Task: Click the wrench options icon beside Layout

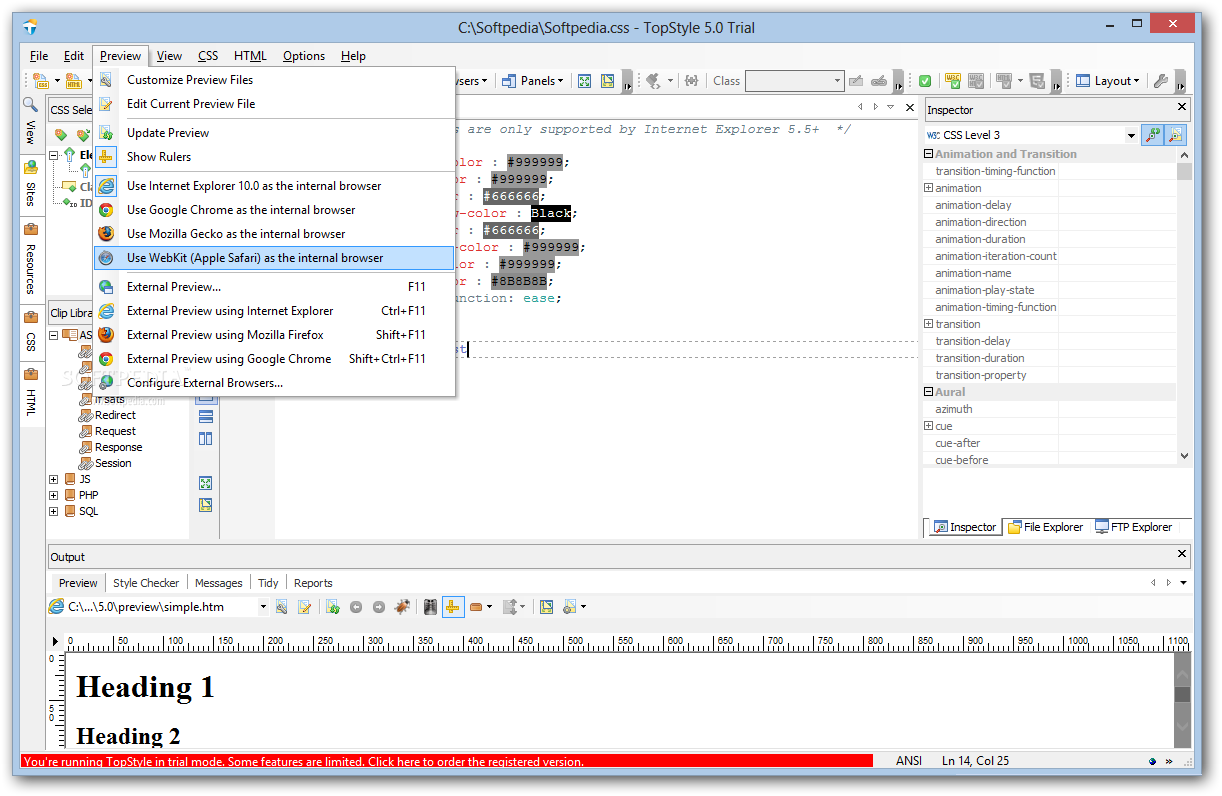Action: (1161, 81)
